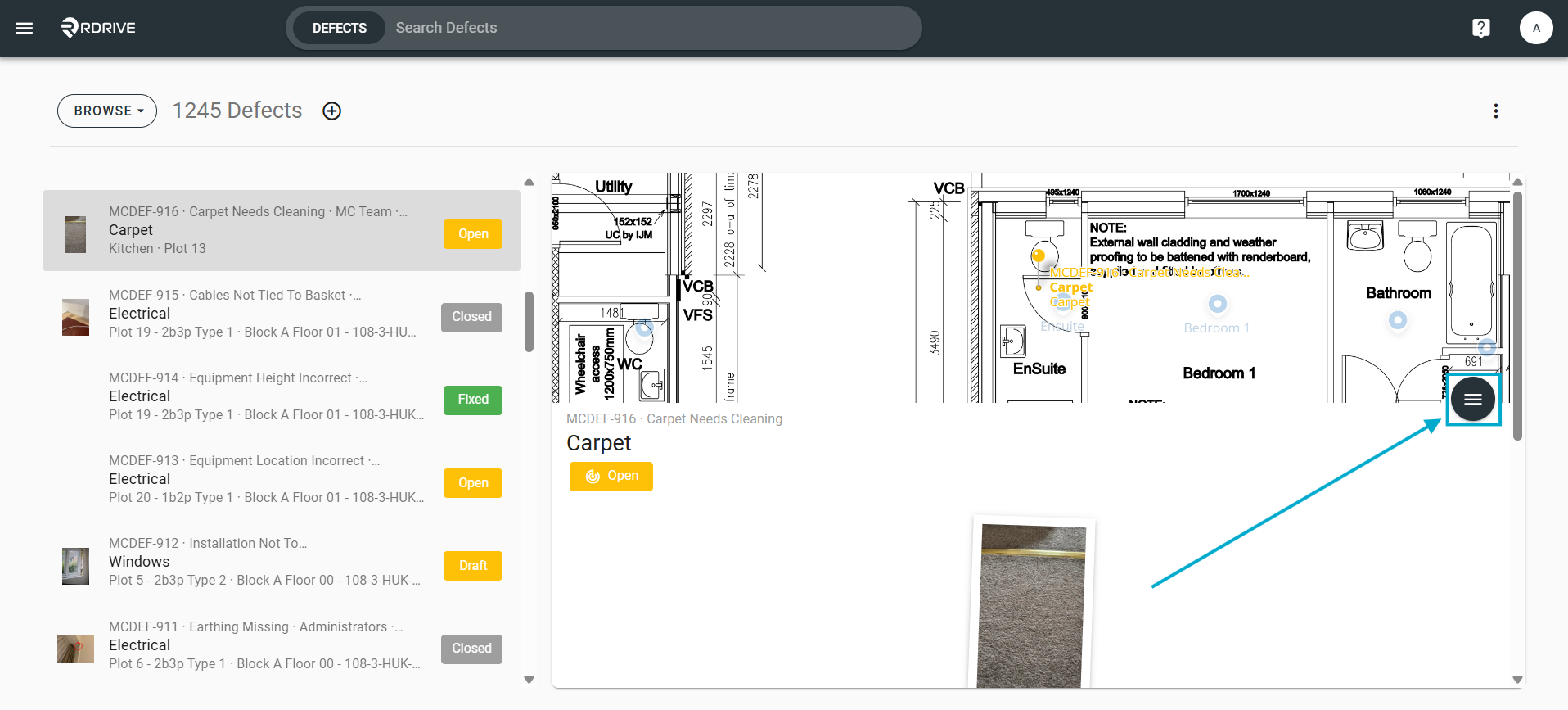Select MCDEF-915 Cables Not Tied To Basket
This screenshot has width=1568, height=710.
pyautogui.click(x=282, y=314)
